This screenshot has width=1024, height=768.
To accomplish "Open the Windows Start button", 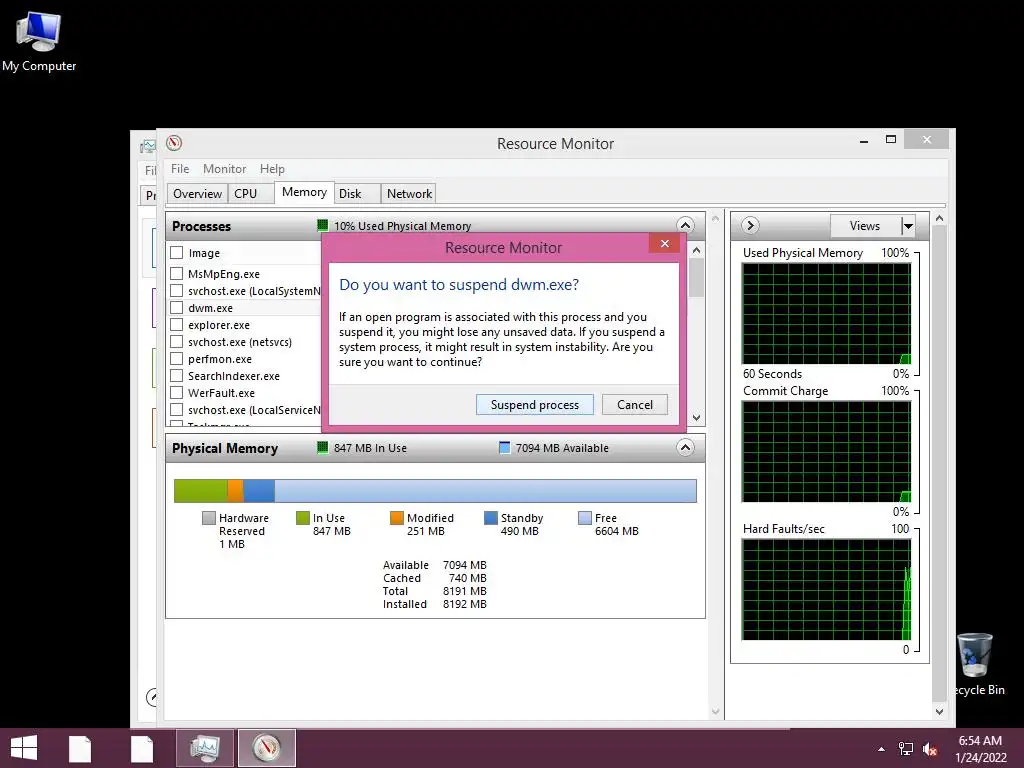I will (x=24, y=748).
